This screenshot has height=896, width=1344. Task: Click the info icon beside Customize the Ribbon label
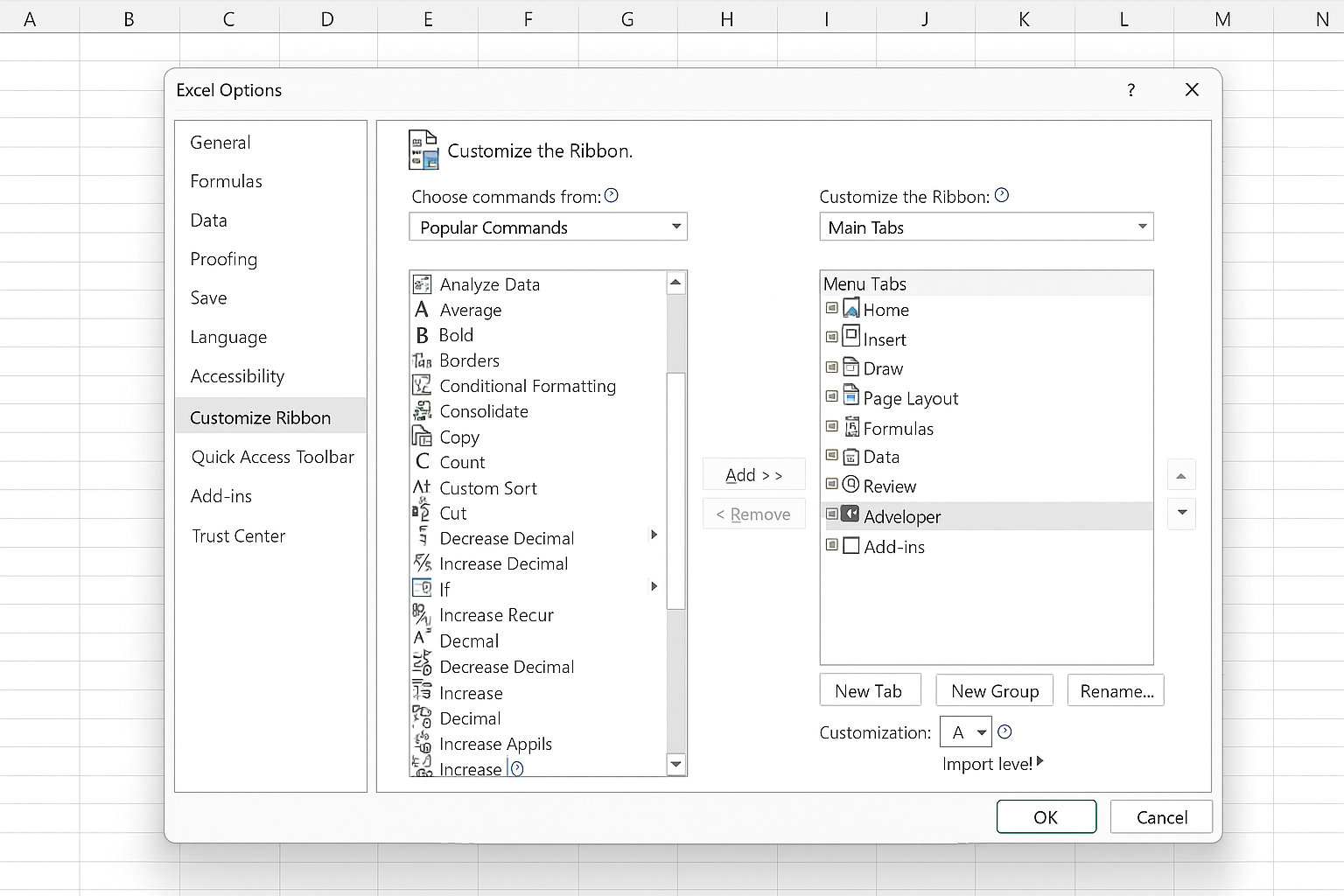(1002, 195)
